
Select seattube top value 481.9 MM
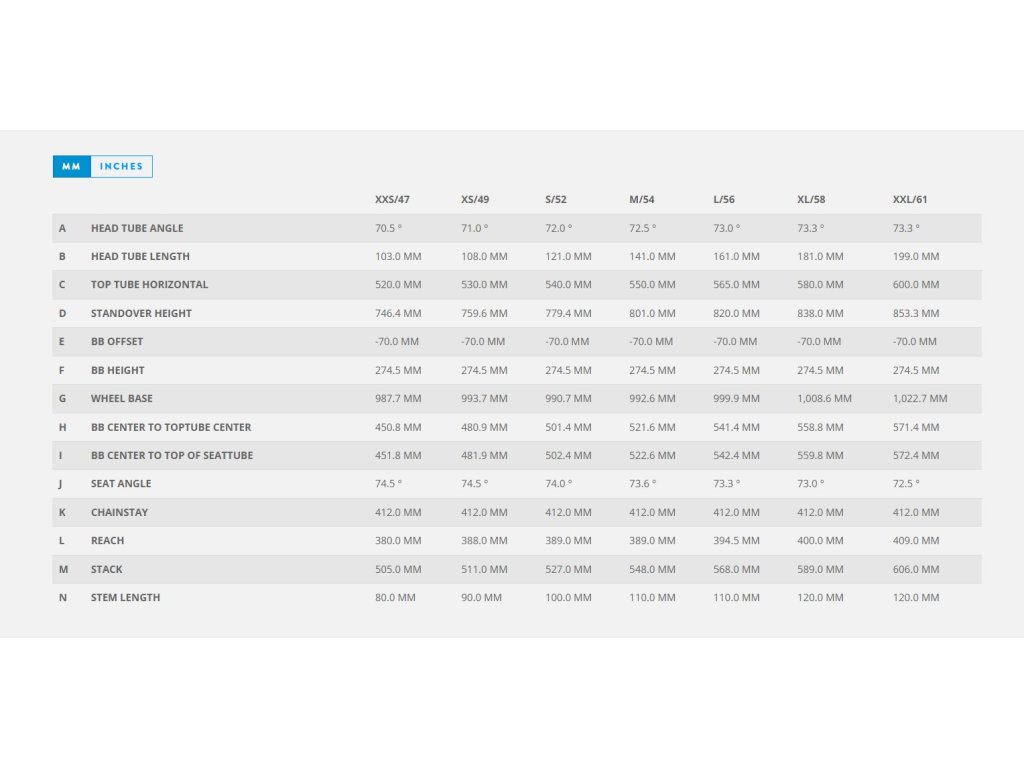pyautogui.click(x=485, y=455)
